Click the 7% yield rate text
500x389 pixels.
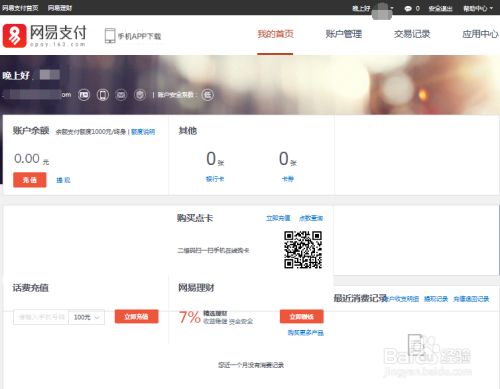coord(189,317)
